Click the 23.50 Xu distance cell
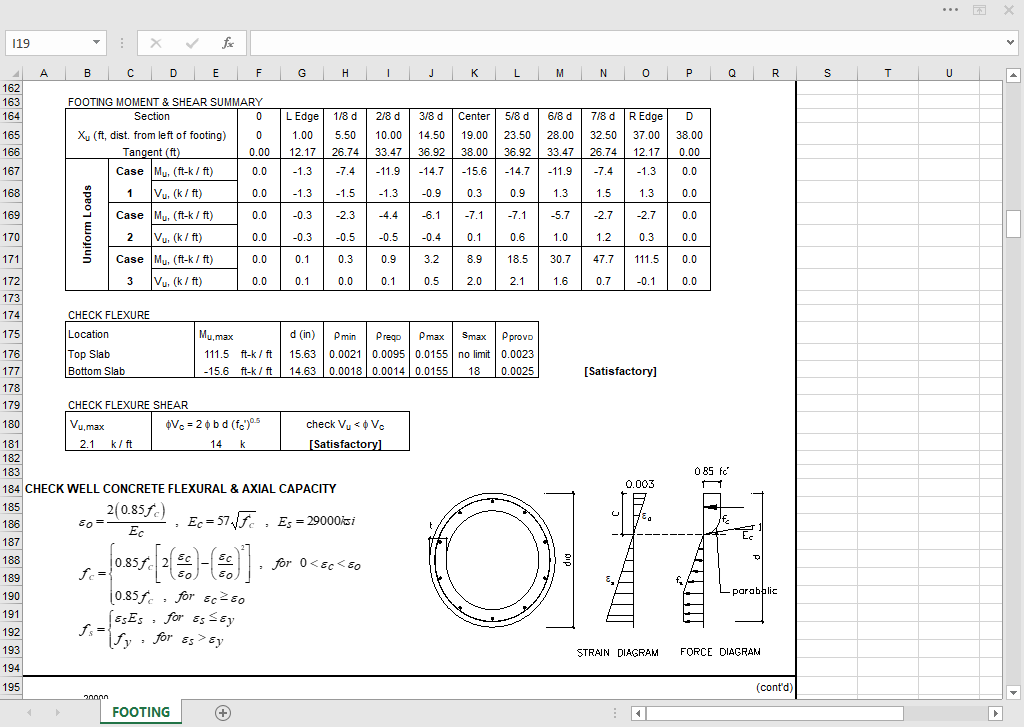The height and width of the screenshot is (727, 1024). tap(517, 135)
